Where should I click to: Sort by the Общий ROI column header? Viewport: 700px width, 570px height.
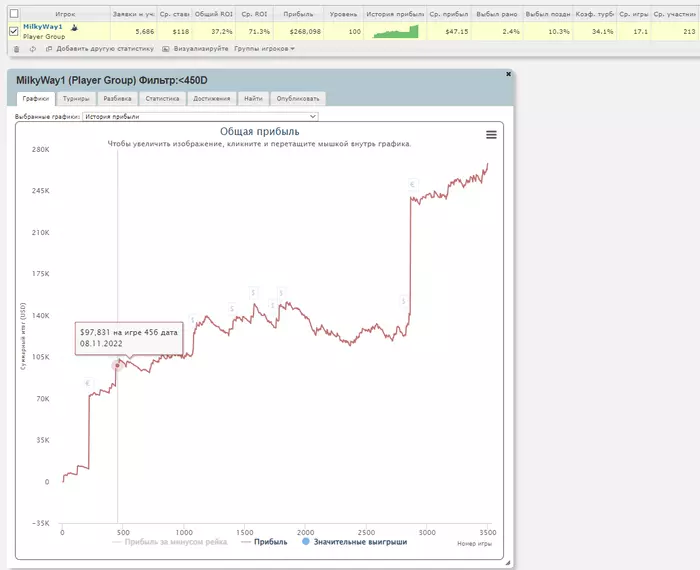click(213, 14)
